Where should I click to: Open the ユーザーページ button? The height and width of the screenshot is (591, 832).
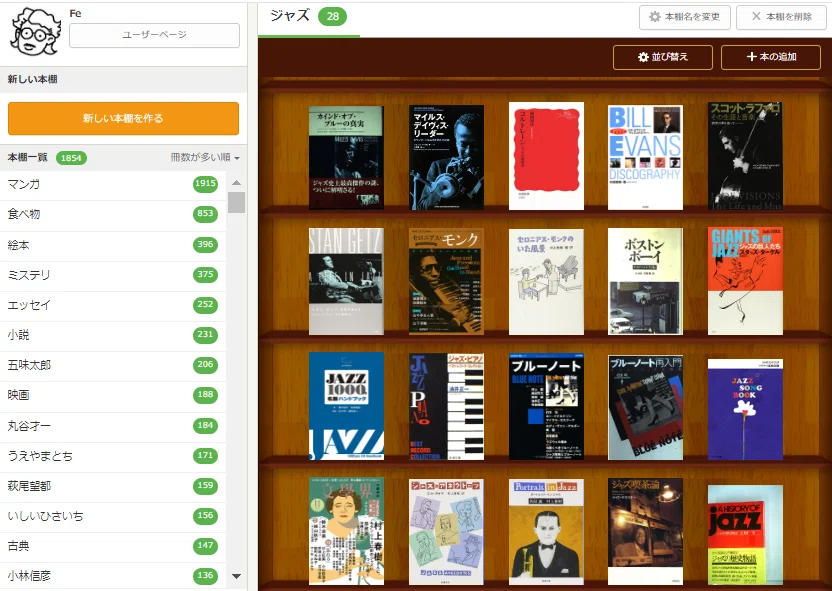pyautogui.click(x=154, y=35)
